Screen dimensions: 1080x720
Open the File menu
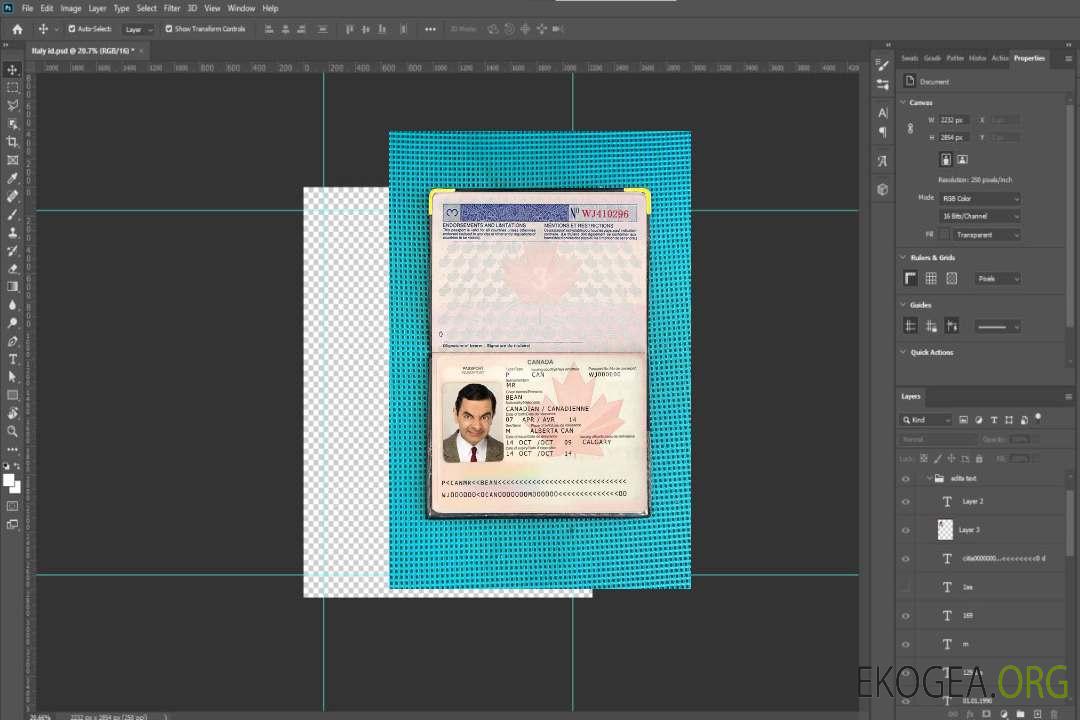[28, 8]
